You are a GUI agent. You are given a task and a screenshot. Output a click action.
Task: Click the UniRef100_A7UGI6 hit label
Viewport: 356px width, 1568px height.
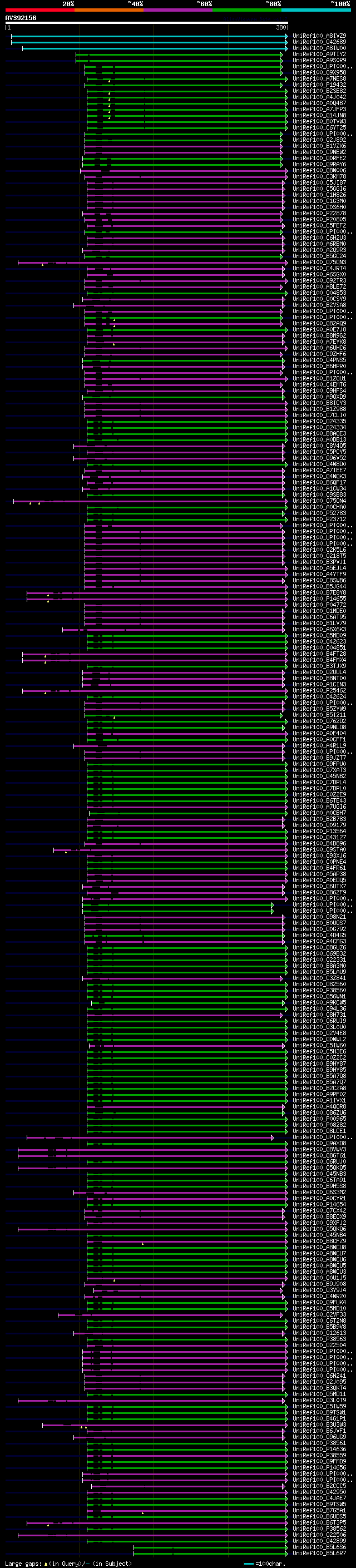[319, 807]
